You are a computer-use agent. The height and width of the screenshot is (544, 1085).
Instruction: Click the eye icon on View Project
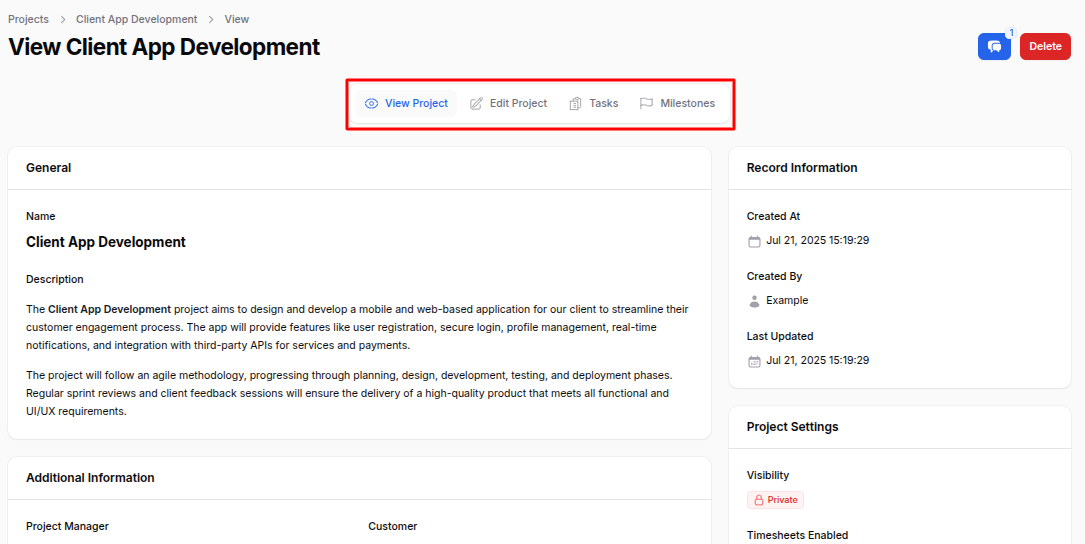371,104
